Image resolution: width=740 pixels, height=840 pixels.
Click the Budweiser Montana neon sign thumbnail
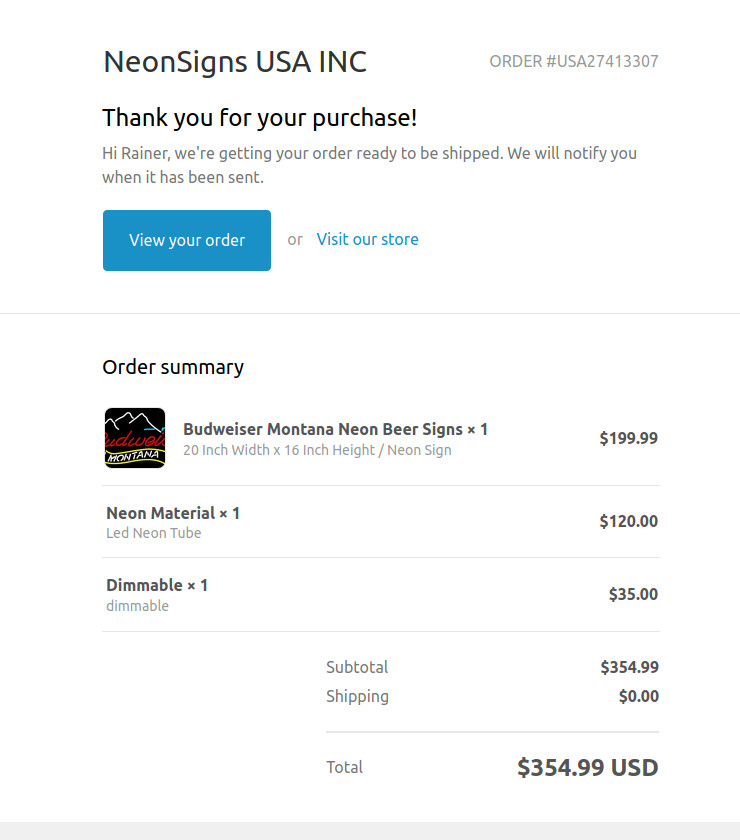click(134, 438)
